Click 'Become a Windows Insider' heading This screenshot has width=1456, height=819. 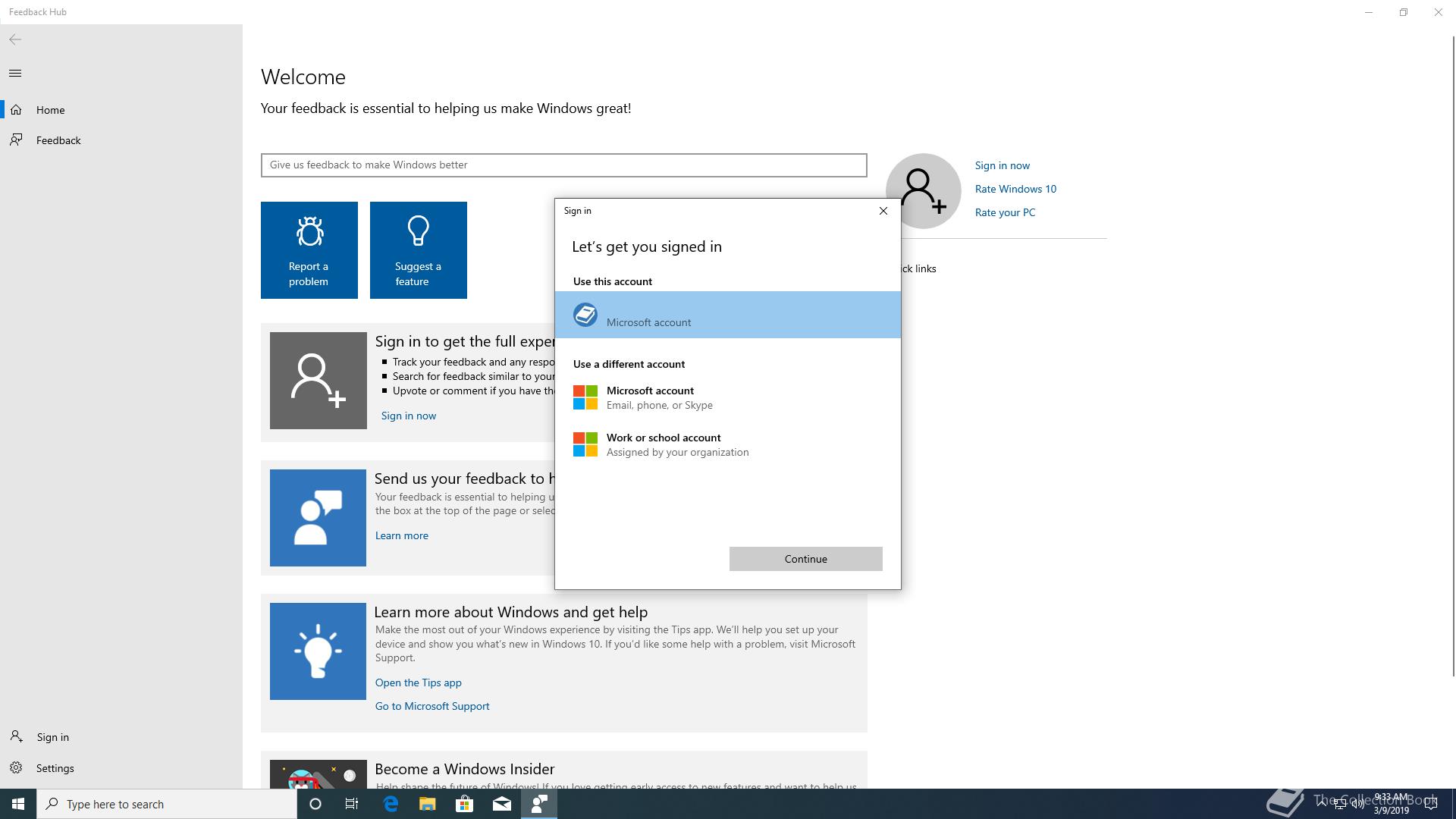point(464,769)
